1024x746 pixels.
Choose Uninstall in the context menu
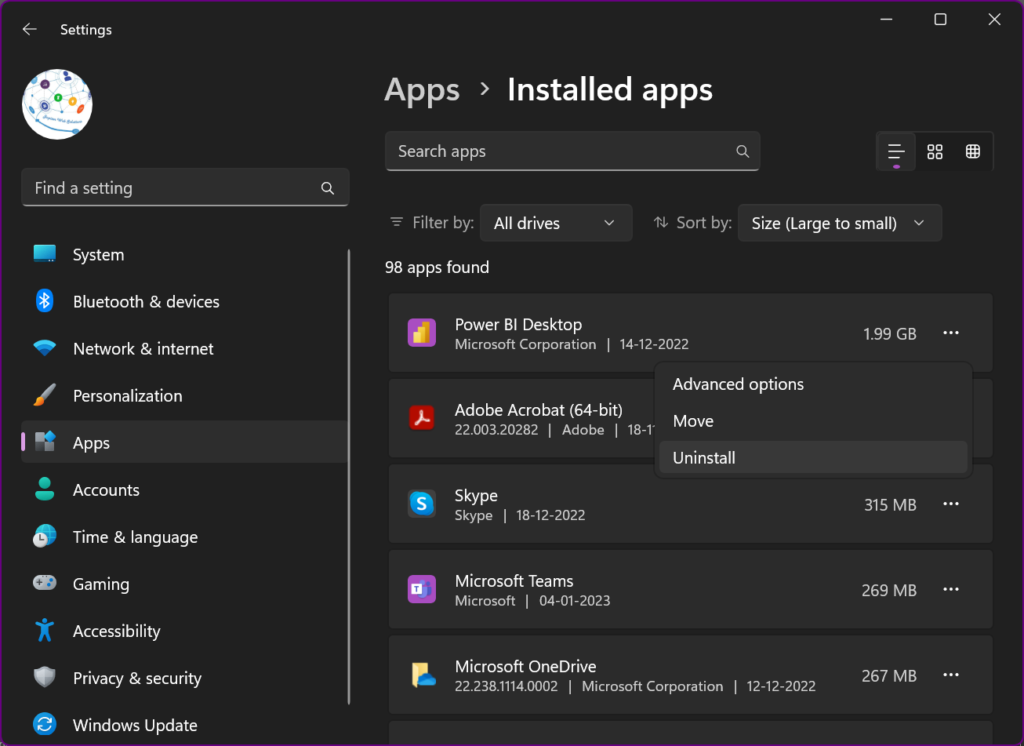pos(813,458)
